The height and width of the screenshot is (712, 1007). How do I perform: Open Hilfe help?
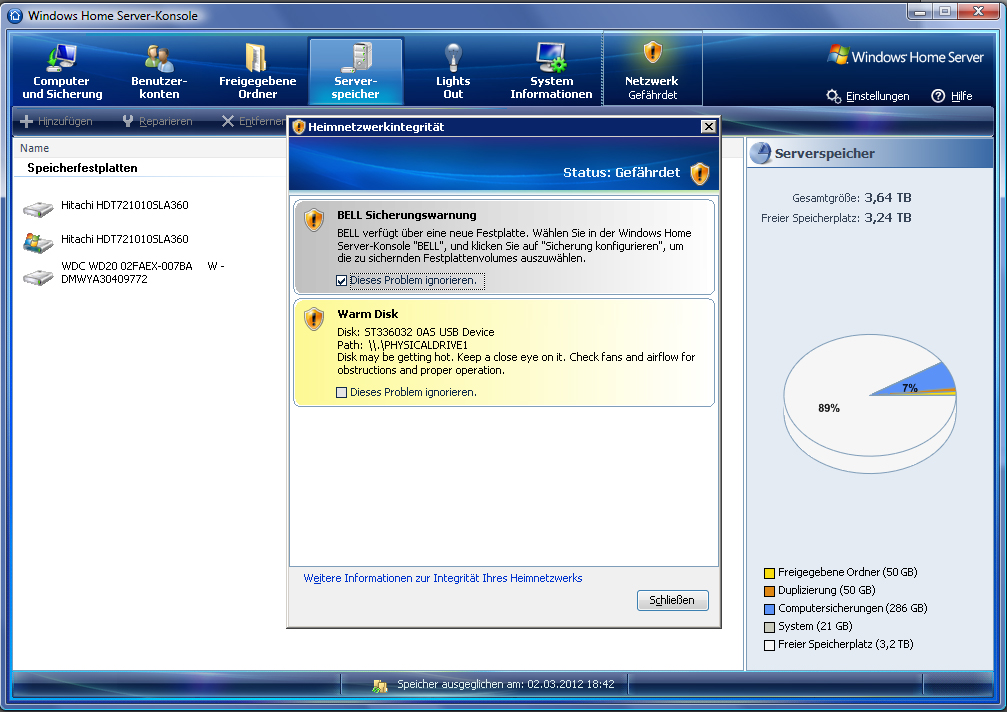(952, 96)
